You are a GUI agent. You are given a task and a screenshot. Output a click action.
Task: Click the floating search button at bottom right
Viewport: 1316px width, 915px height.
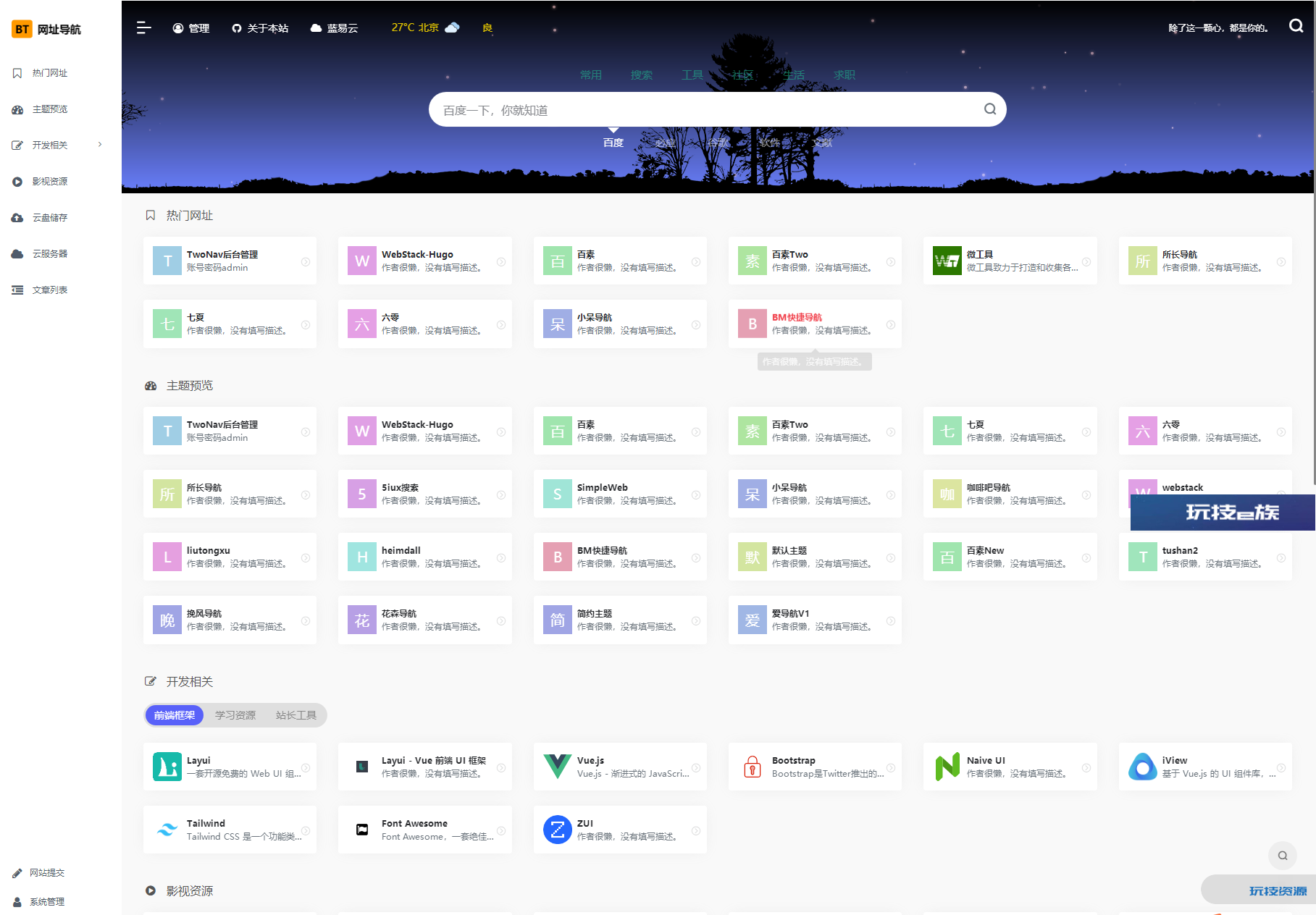point(1282,855)
